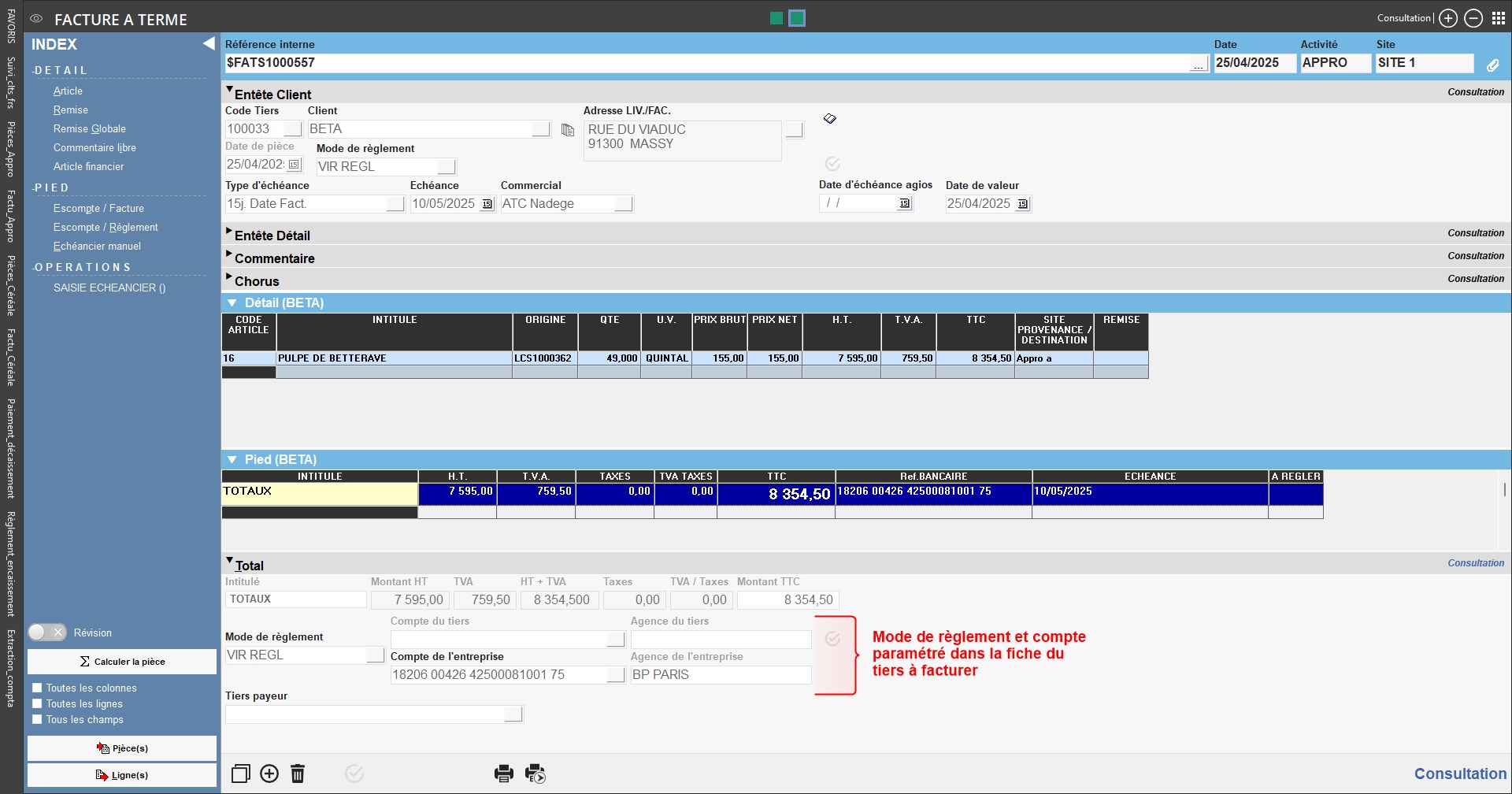This screenshot has height=794, width=1512.
Task: Check the Tous les champs checkbox
Action: pos(37,719)
